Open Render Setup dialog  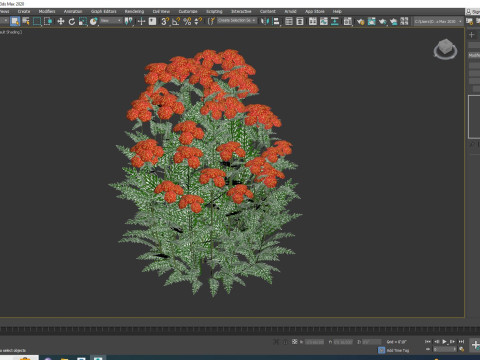tap(360, 21)
